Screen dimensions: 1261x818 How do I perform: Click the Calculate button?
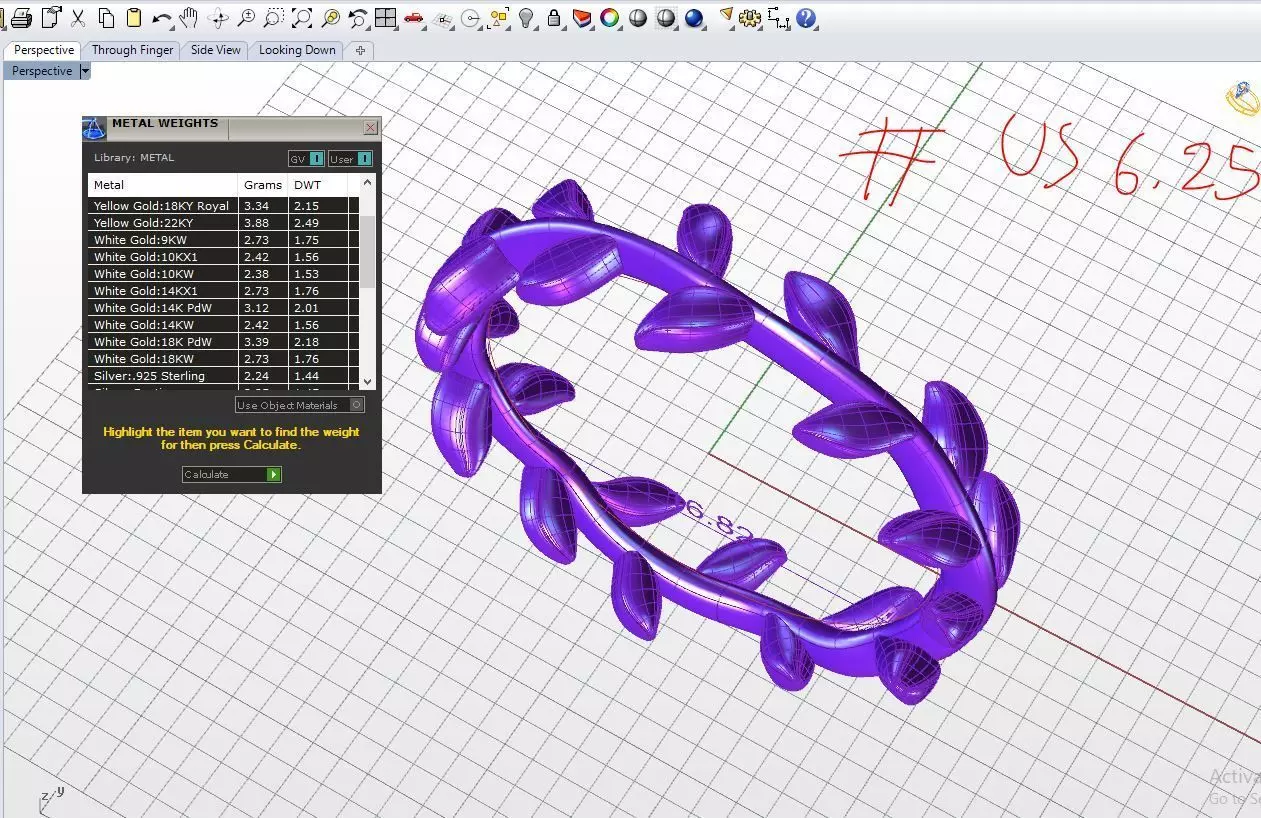(232, 474)
